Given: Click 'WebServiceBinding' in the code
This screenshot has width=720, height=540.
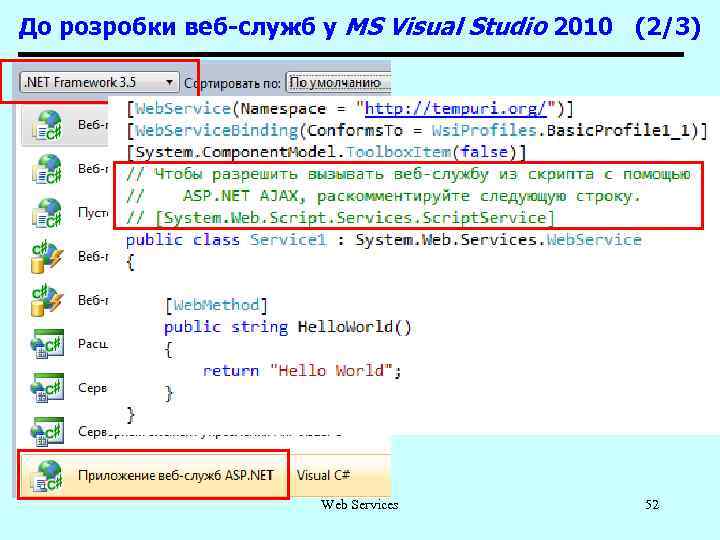Looking at the screenshot, I should point(217,130).
